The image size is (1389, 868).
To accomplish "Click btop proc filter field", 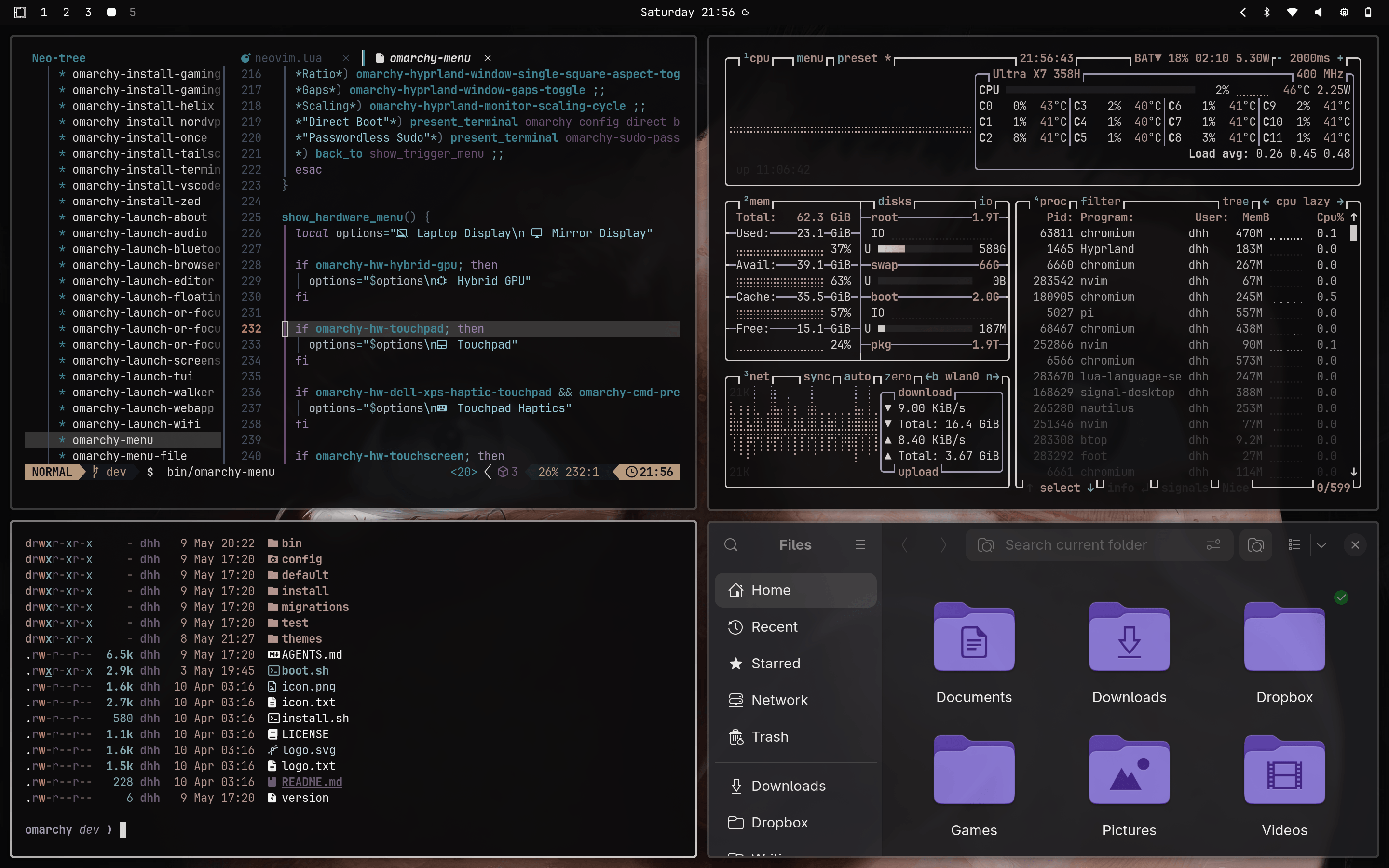I will click(1100, 201).
